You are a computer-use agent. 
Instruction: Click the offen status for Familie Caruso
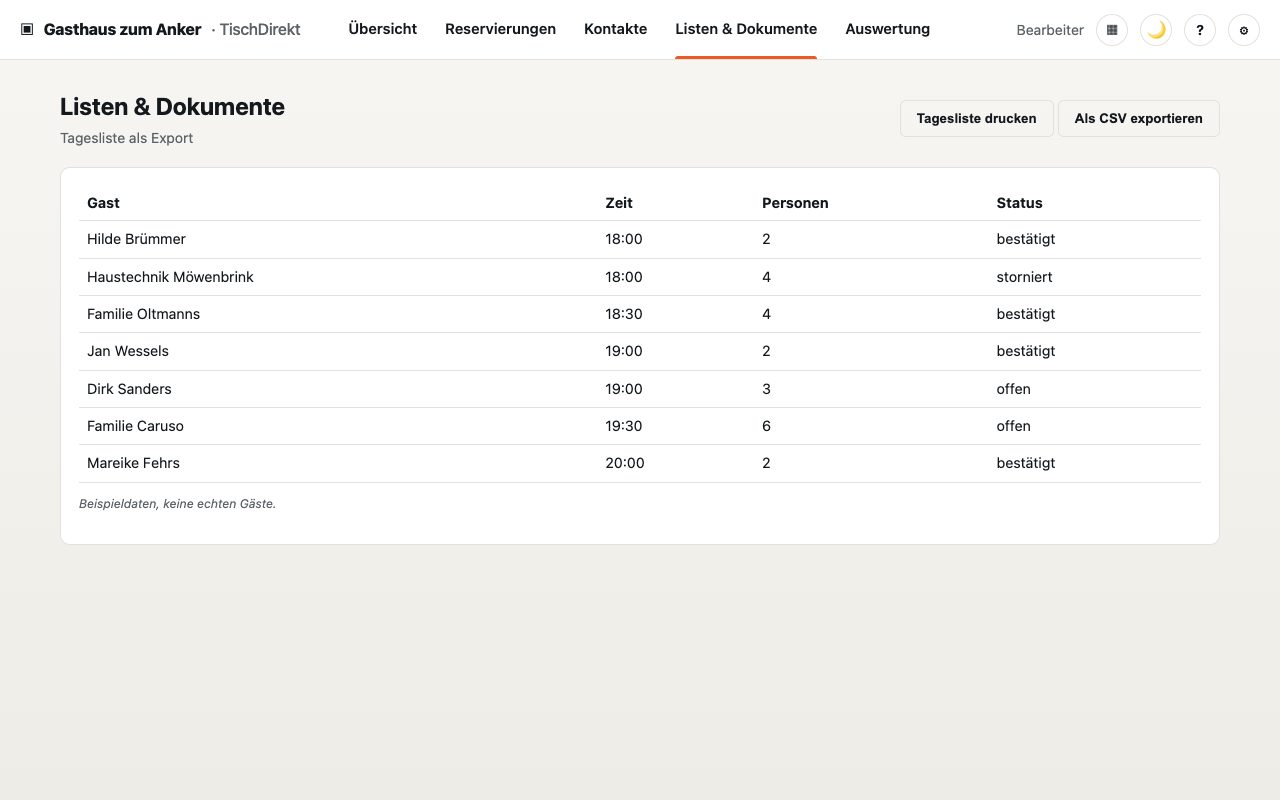point(1013,426)
